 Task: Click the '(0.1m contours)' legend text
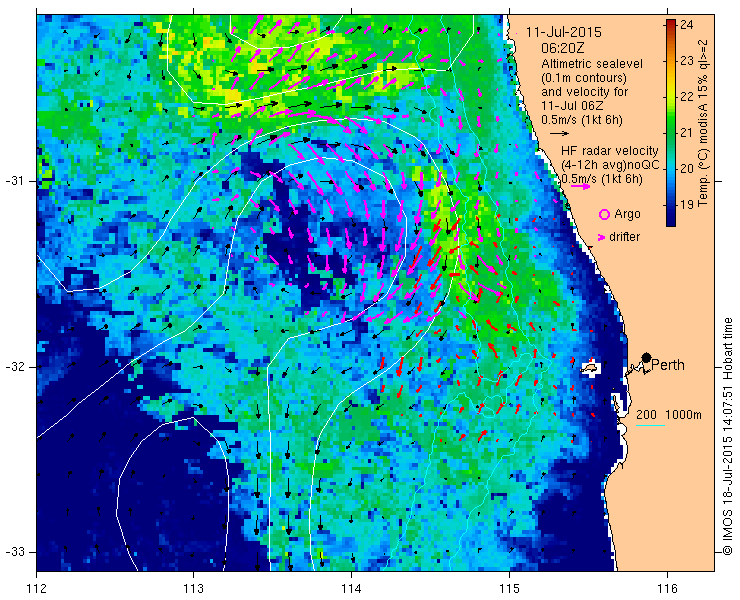click(x=584, y=77)
